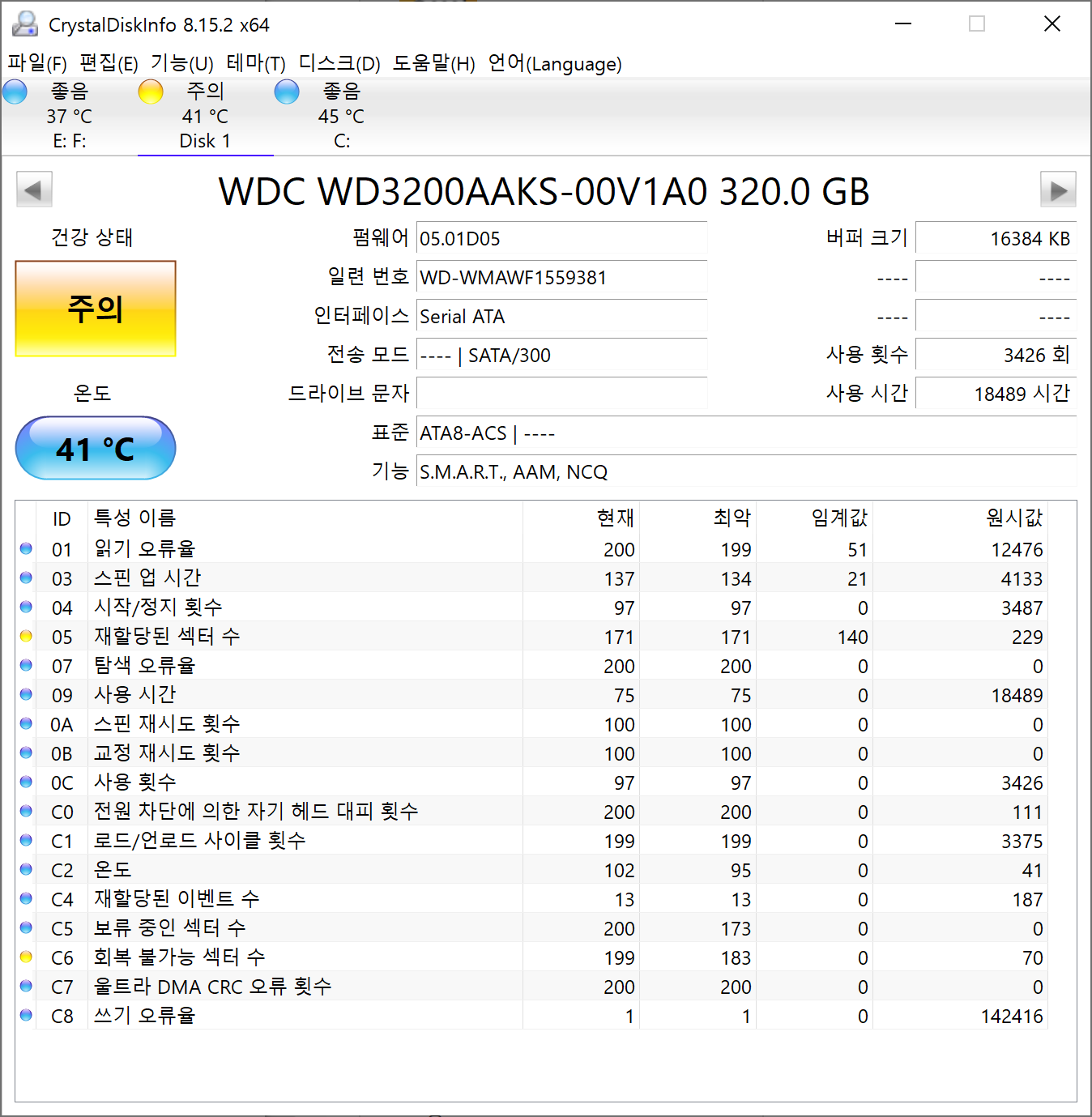Open the 파일(F) menu
This screenshot has width=1092, height=1117.
click(37, 63)
